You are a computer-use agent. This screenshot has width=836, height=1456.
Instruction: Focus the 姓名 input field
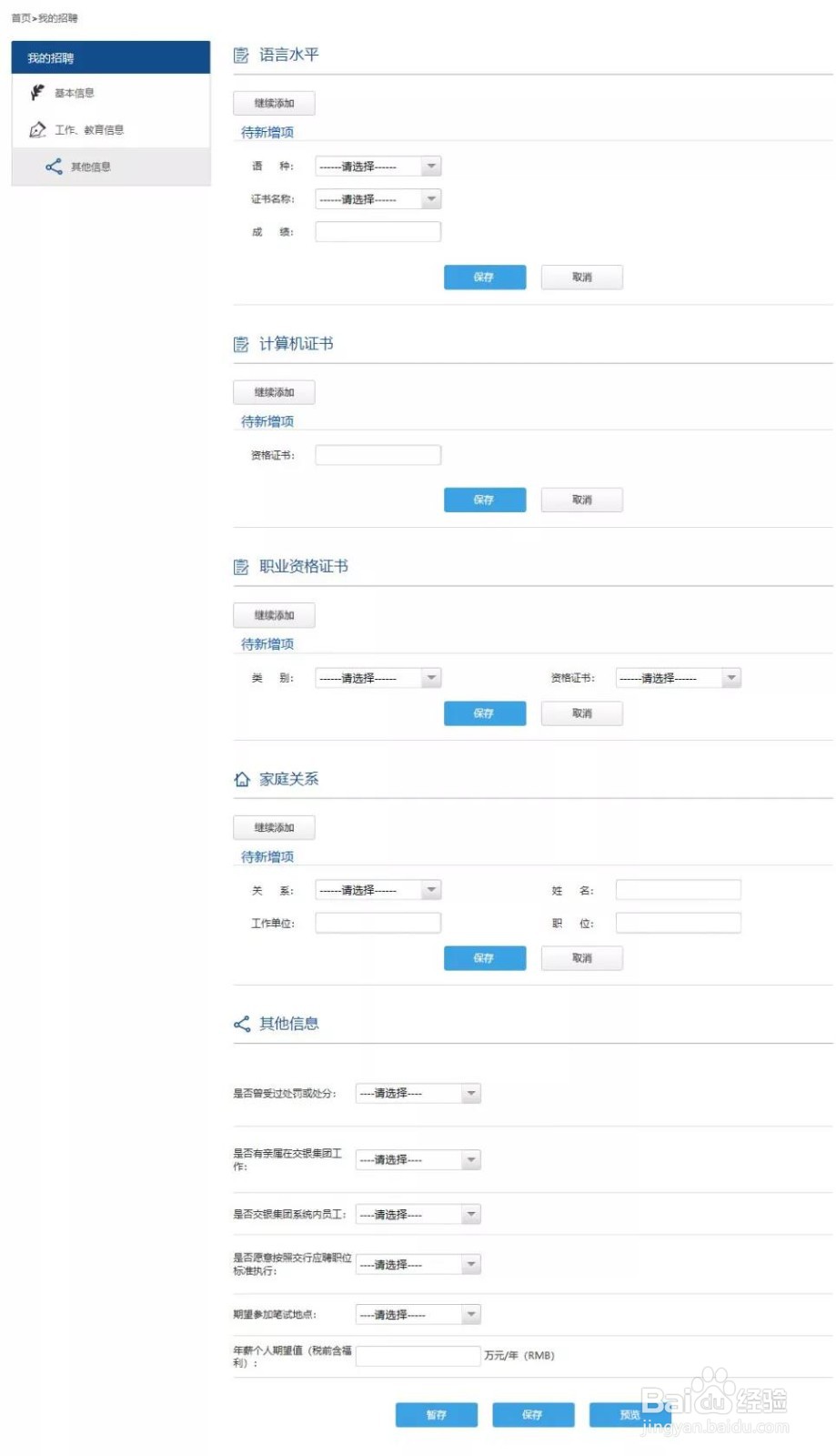pyautogui.click(x=679, y=890)
